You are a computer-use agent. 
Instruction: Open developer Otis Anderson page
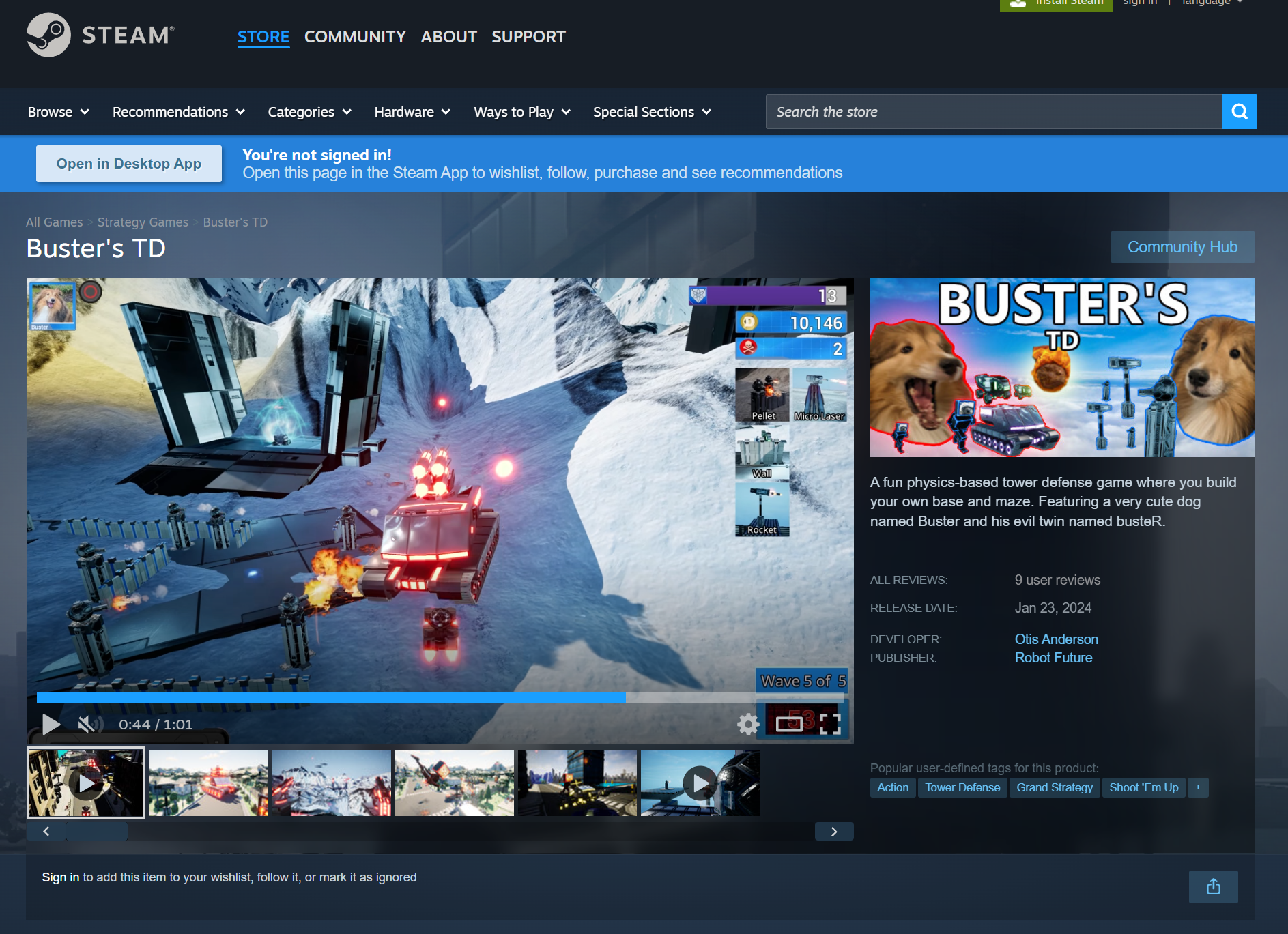pyautogui.click(x=1056, y=639)
